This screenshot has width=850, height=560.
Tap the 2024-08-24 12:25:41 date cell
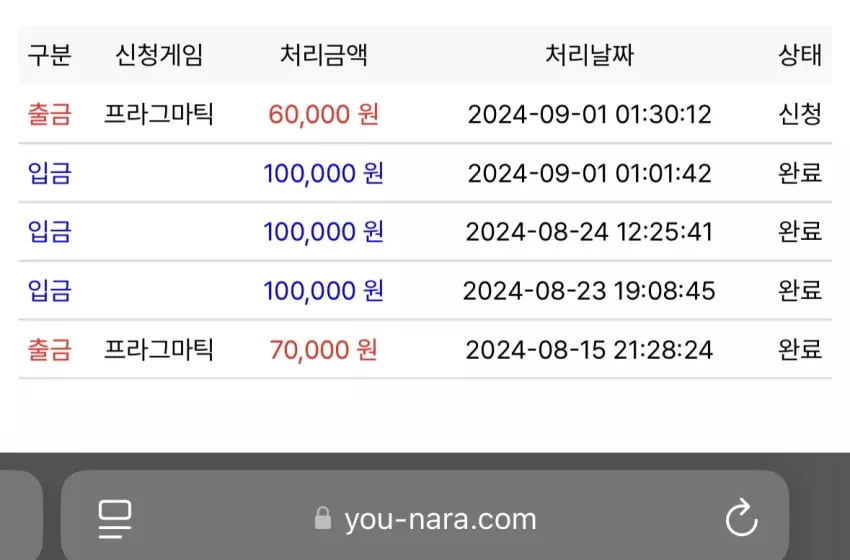(x=589, y=232)
